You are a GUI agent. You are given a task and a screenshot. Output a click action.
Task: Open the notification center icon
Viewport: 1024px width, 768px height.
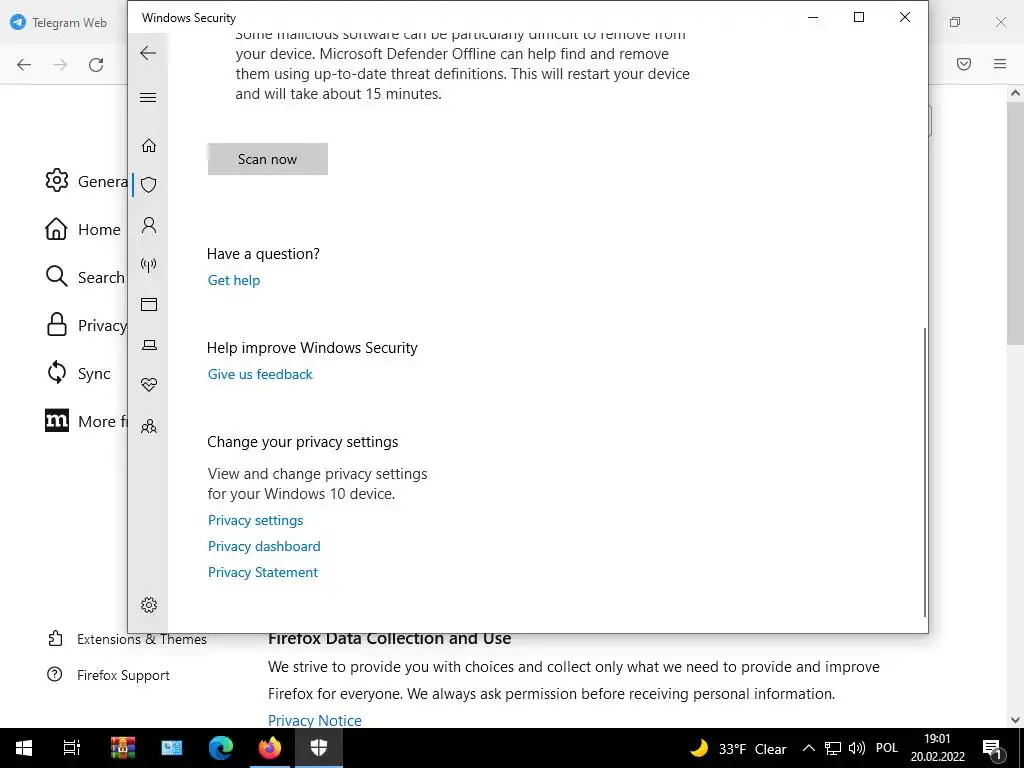[993, 748]
